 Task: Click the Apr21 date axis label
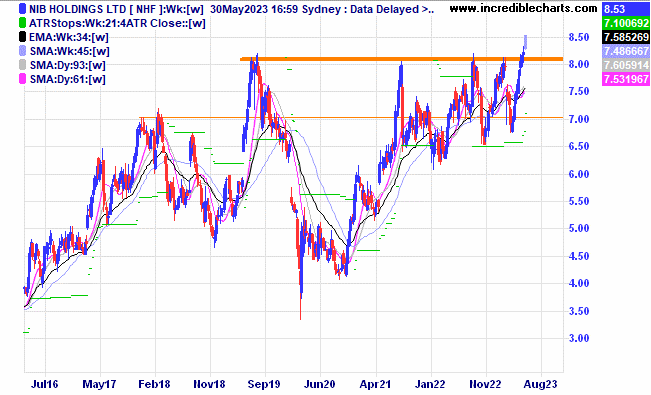coord(375,384)
